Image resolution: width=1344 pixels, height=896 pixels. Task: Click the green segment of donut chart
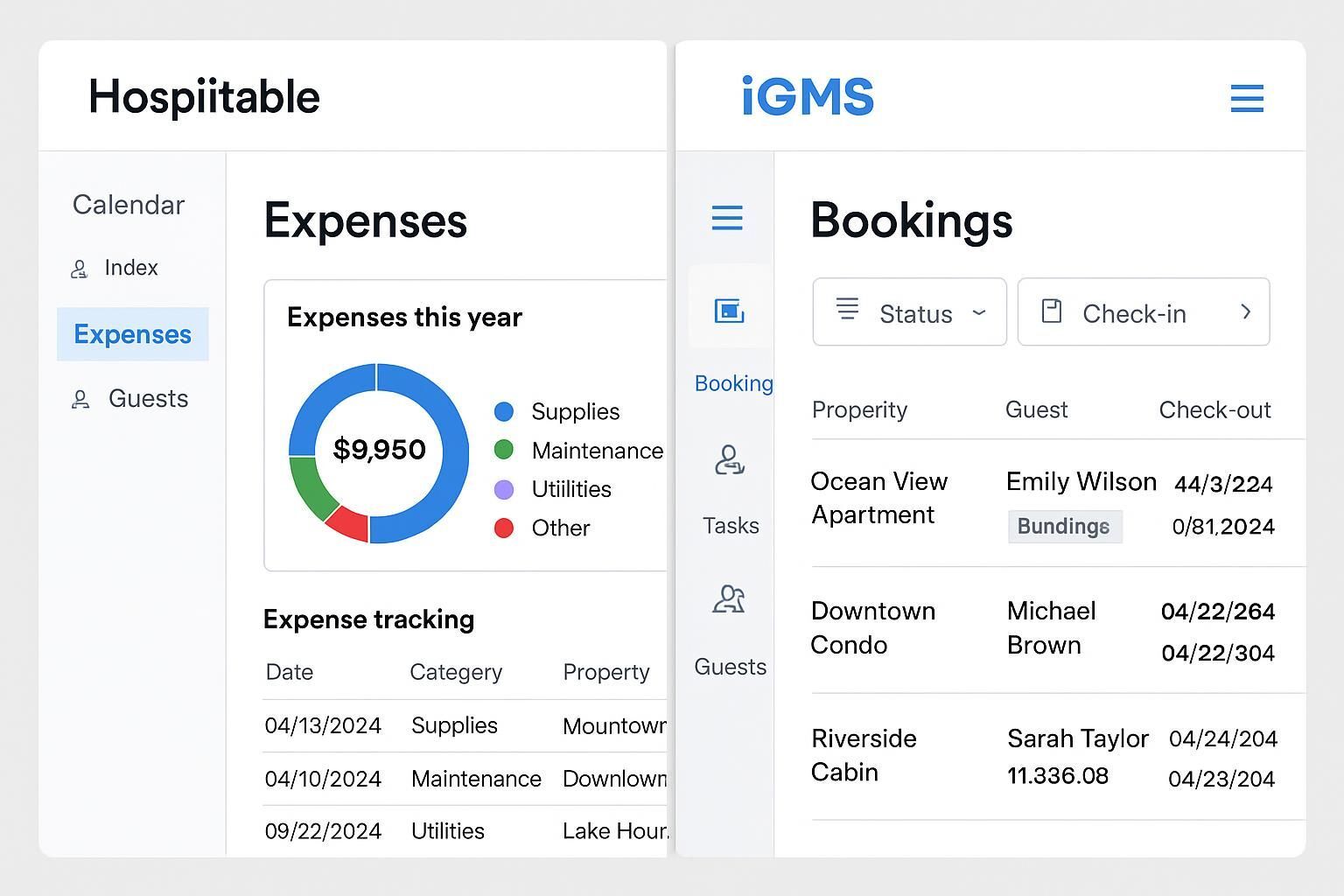pos(311,486)
